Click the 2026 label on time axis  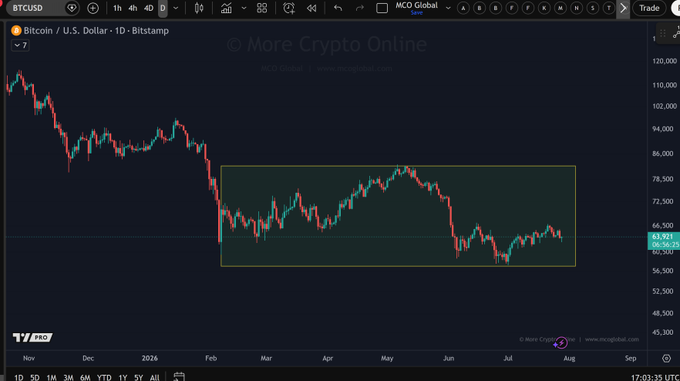(150, 358)
